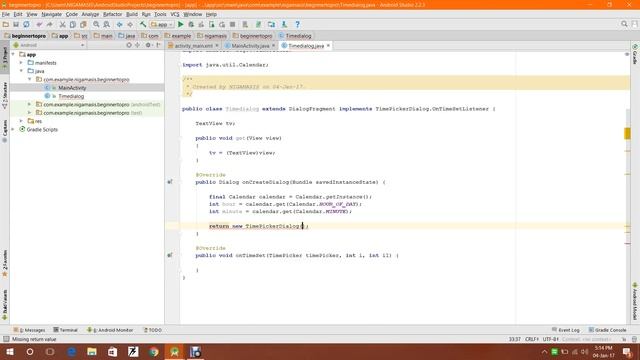Click the Paste icon in toolbar
640x360 pixels.
pyautogui.click(x=83, y=24)
